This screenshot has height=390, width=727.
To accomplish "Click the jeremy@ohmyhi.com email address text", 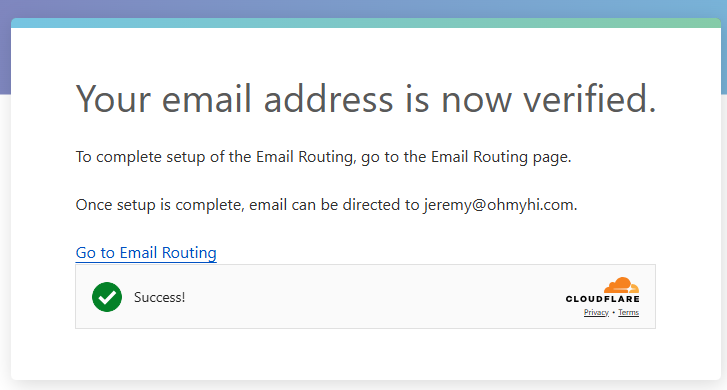I will click(x=498, y=205).
